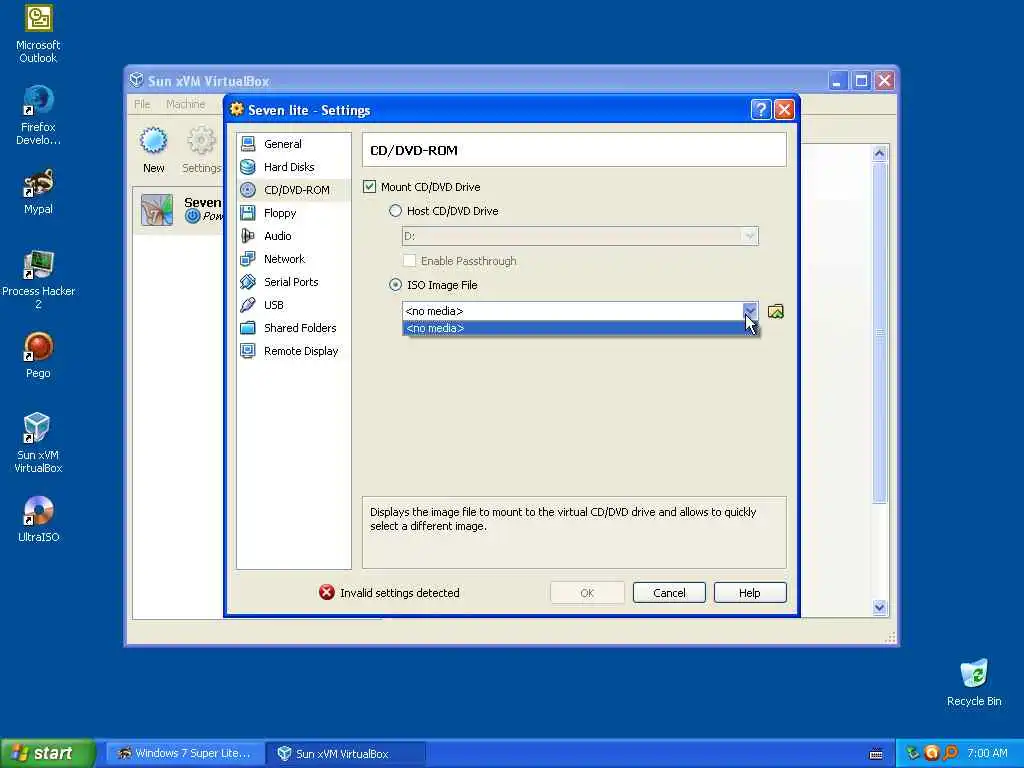
Task: Open the Machine menu in VirtualBox window
Action: pyautogui.click(x=185, y=104)
